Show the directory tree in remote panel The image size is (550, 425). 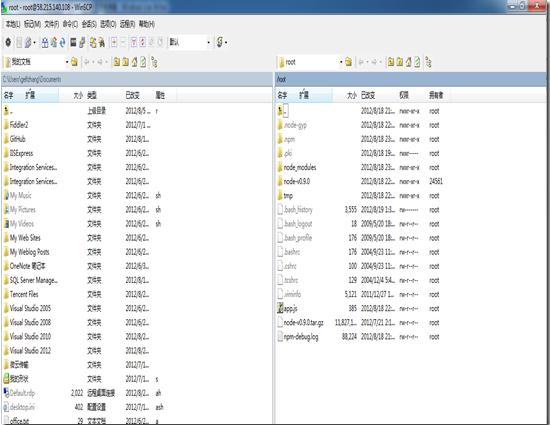point(428,62)
